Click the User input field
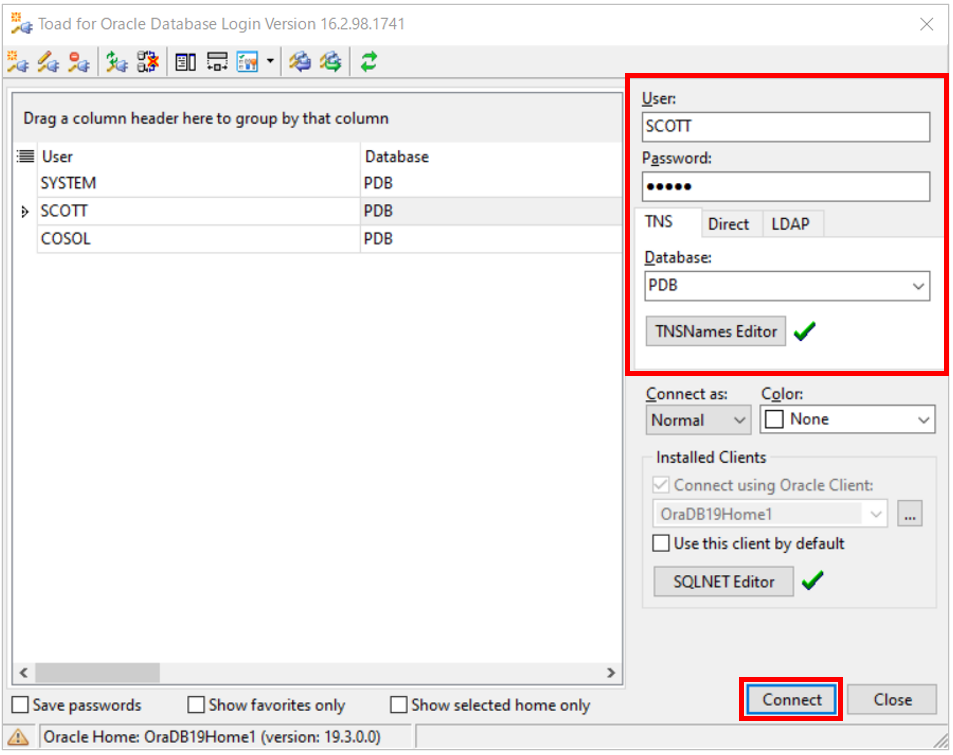This screenshot has height=755, width=953. click(x=786, y=127)
